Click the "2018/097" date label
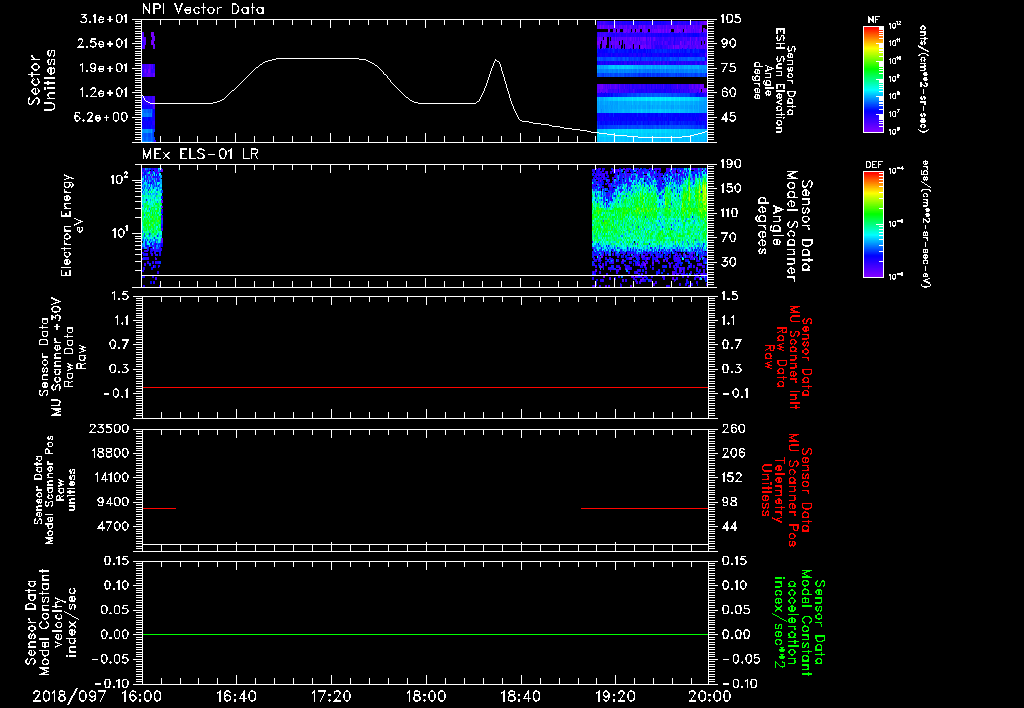The image size is (1024, 708). (x=68, y=697)
